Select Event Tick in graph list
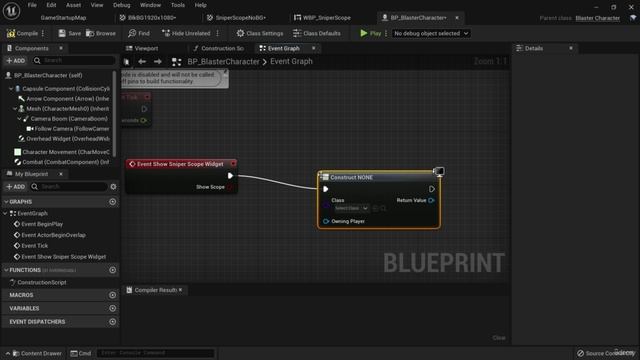 [x=35, y=246]
